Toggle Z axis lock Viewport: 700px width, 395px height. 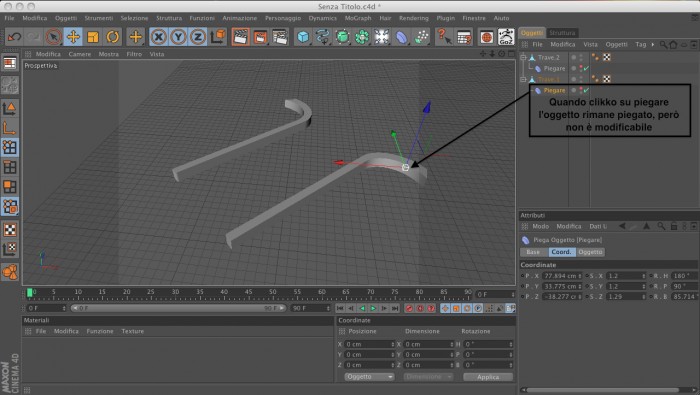198,37
